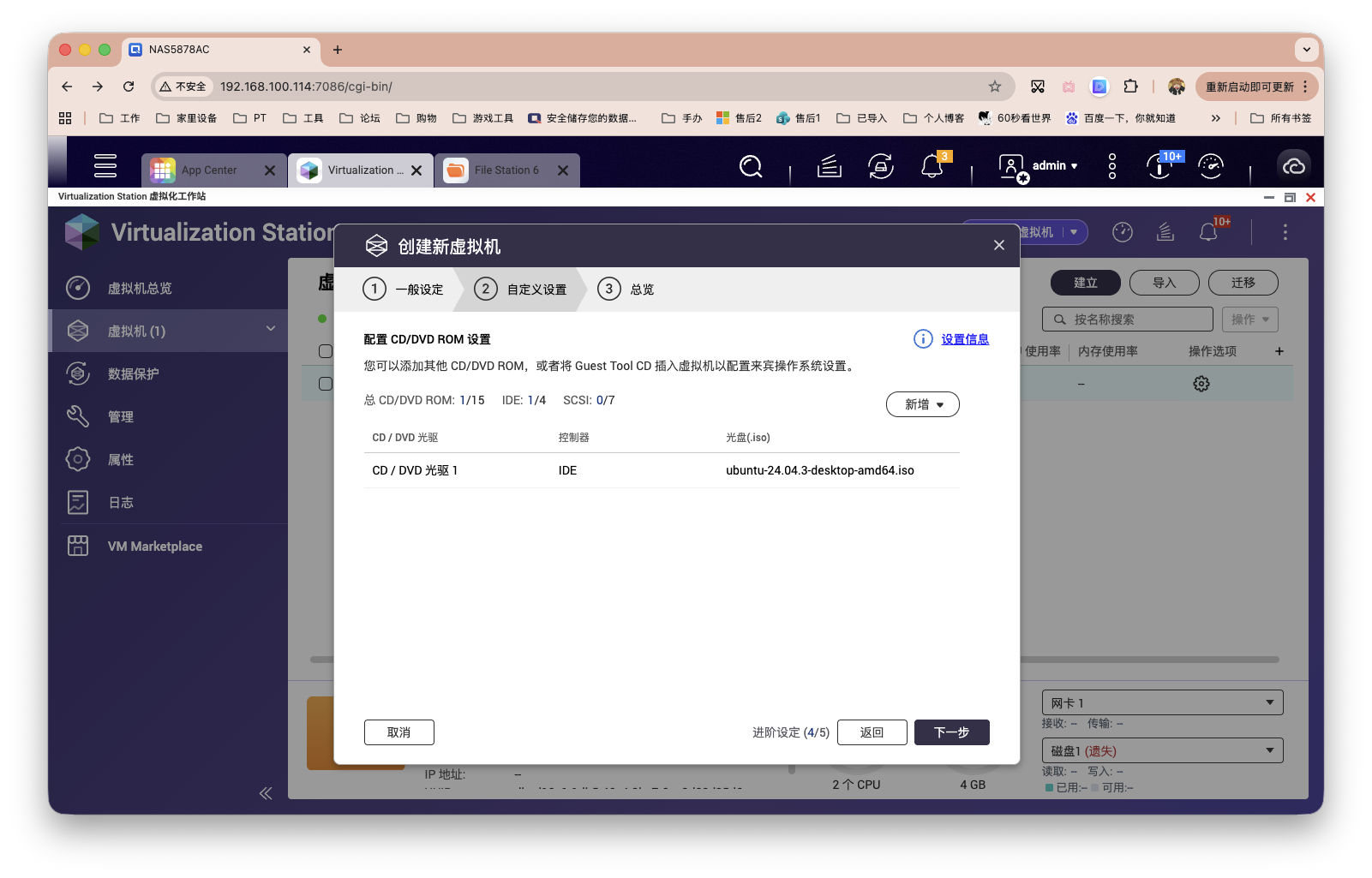Open the 数据保护 sidebar section
The image size is (1372, 878).
tap(135, 373)
